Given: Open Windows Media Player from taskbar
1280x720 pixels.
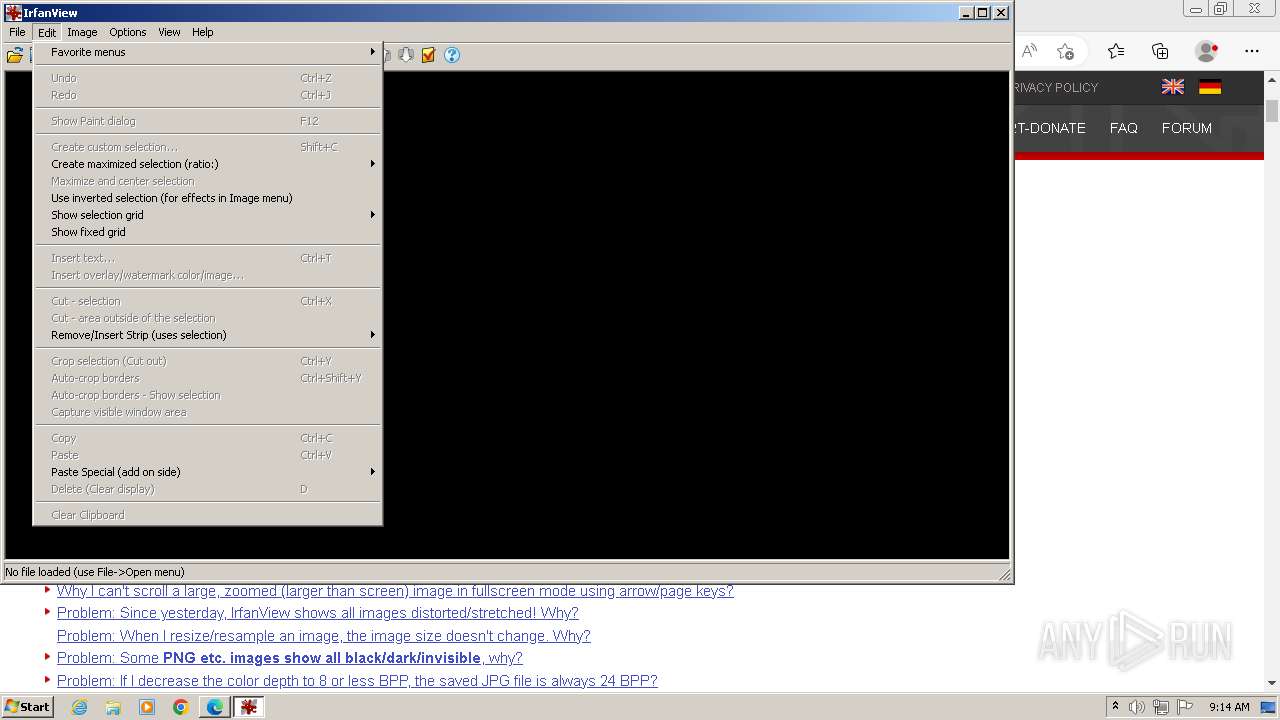Looking at the screenshot, I should point(147,707).
